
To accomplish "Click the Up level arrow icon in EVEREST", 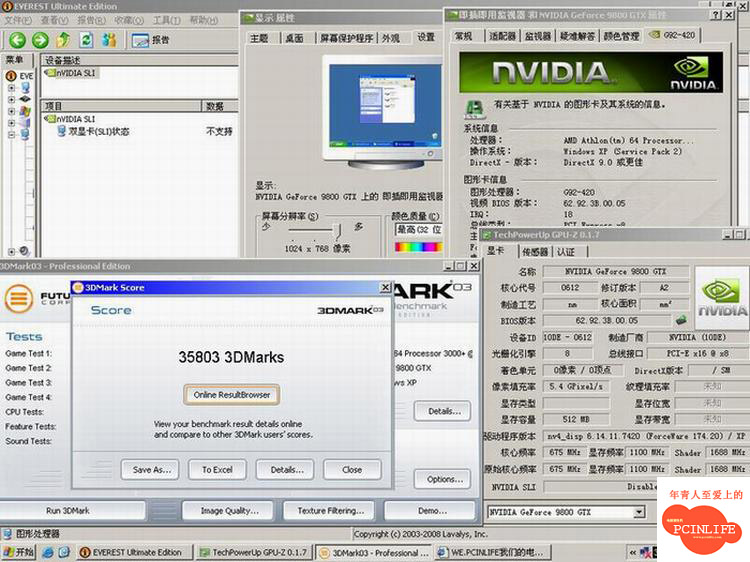I will click(x=63, y=40).
